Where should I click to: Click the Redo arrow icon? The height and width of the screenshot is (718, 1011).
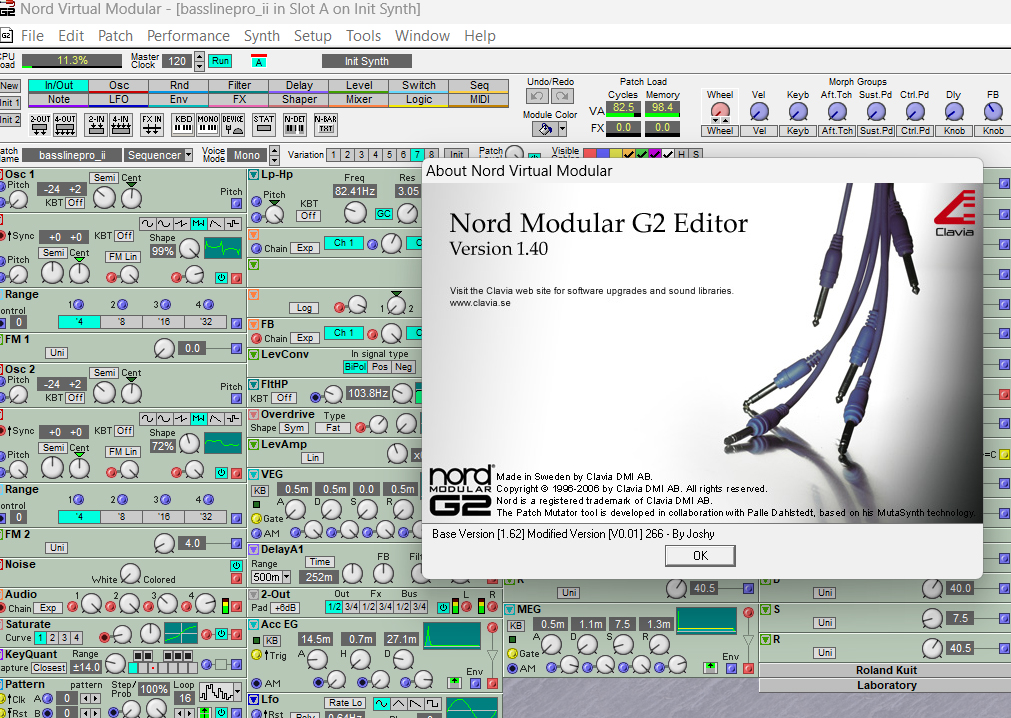[x=562, y=96]
